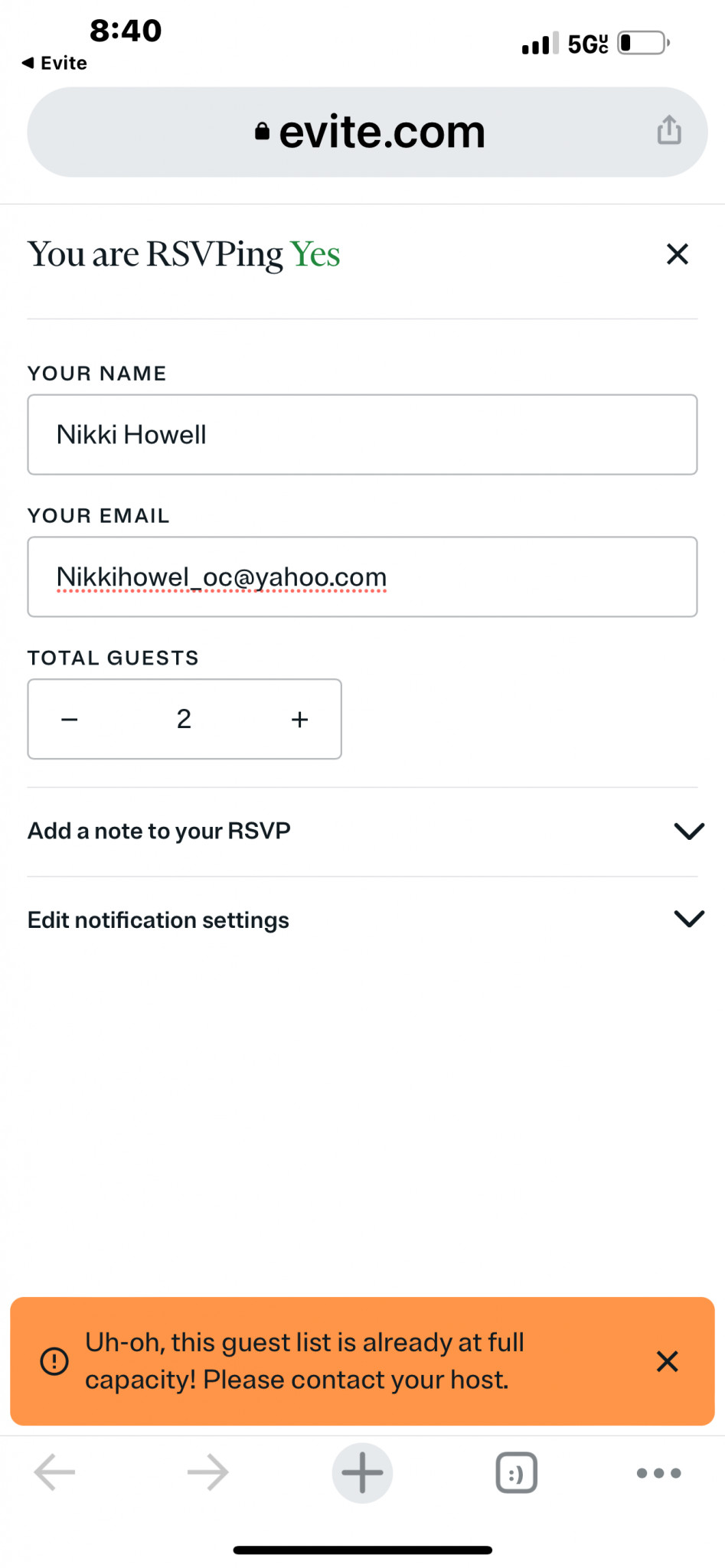The height and width of the screenshot is (1568, 725).
Task: Increase total guests with plus
Action: [x=299, y=720]
